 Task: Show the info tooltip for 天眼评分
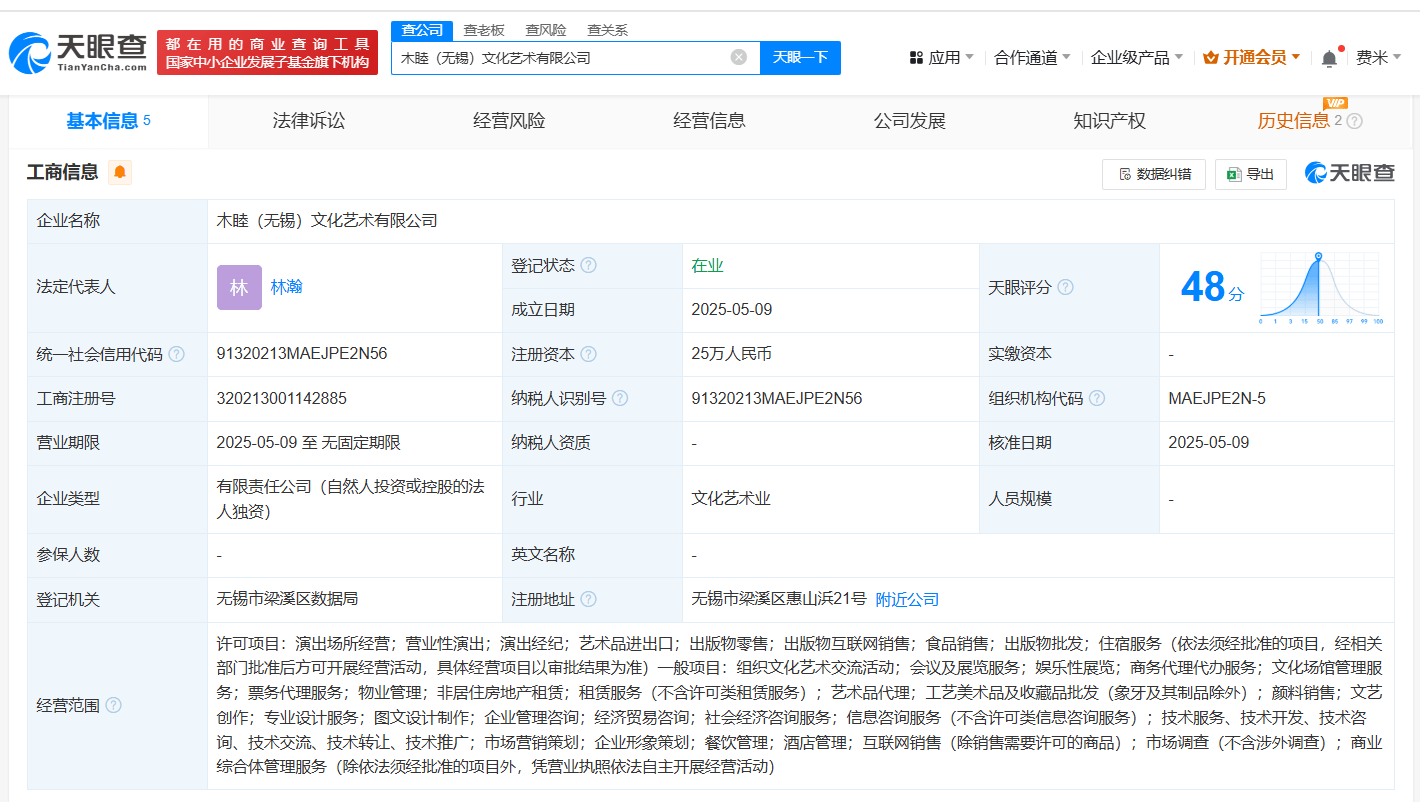click(x=1066, y=288)
